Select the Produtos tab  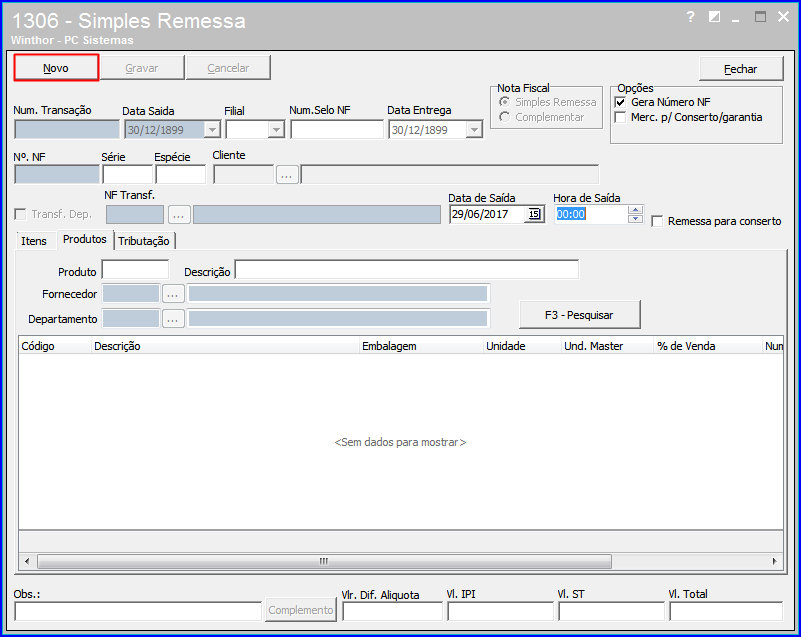pos(85,239)
